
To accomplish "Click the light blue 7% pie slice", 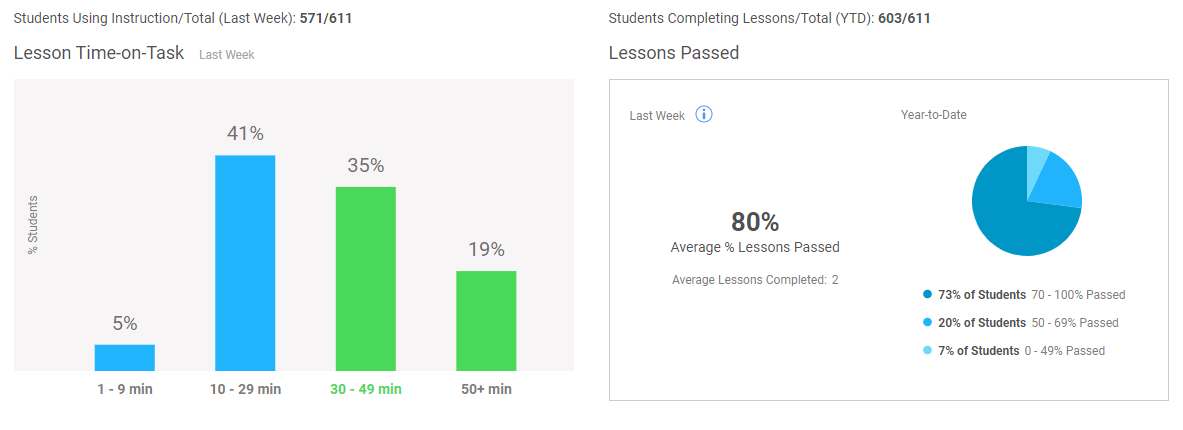I will click(1036, 160).
